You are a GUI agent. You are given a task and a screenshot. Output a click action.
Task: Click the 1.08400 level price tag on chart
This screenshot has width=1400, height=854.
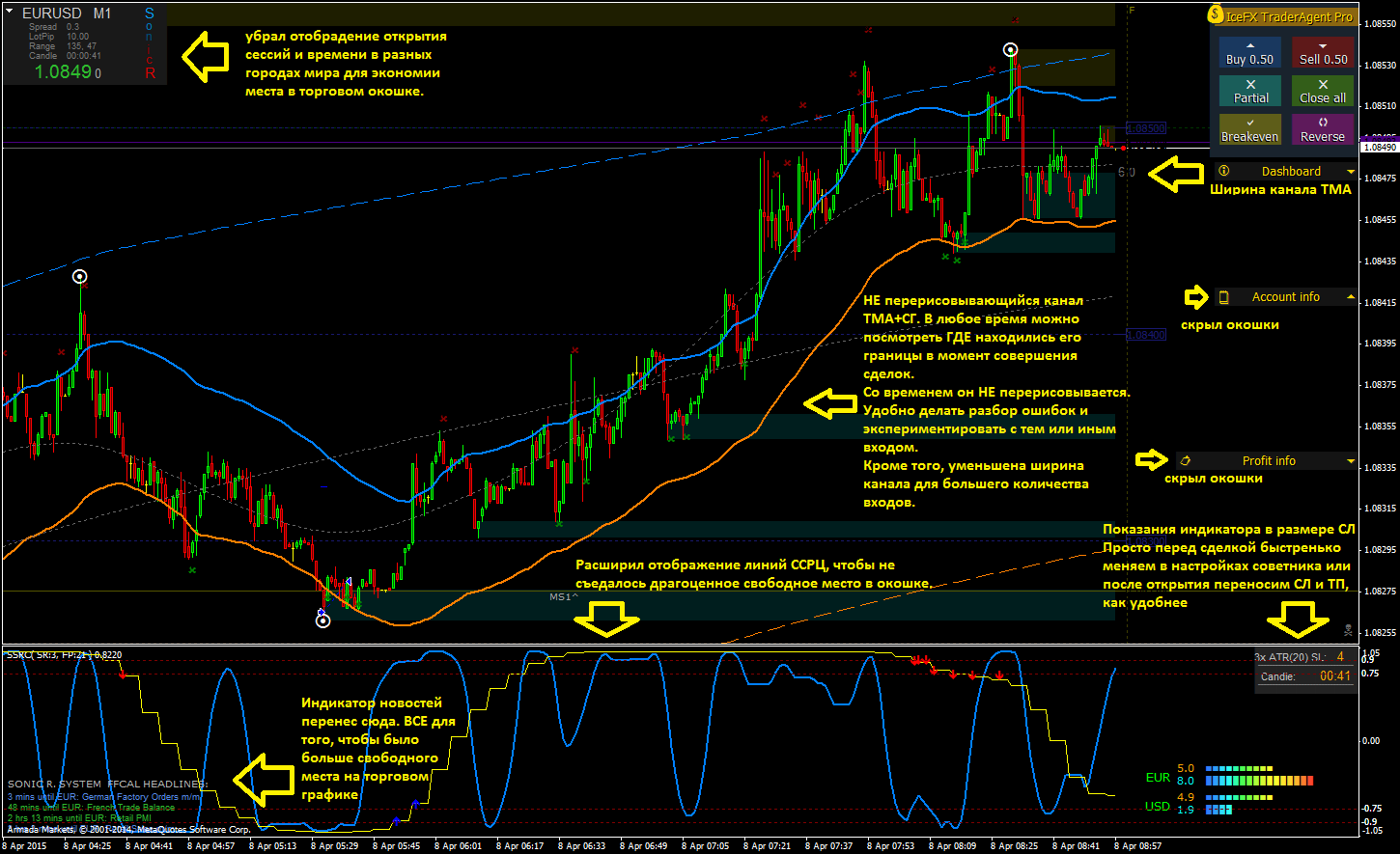[x=1146, y=335]
